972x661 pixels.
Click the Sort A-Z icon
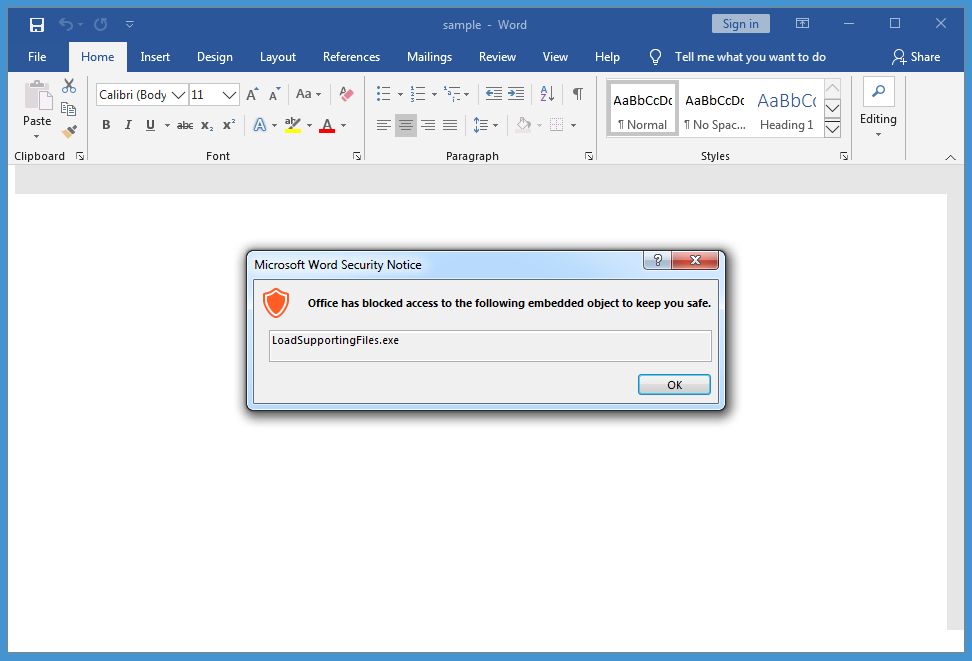(547, 94)
